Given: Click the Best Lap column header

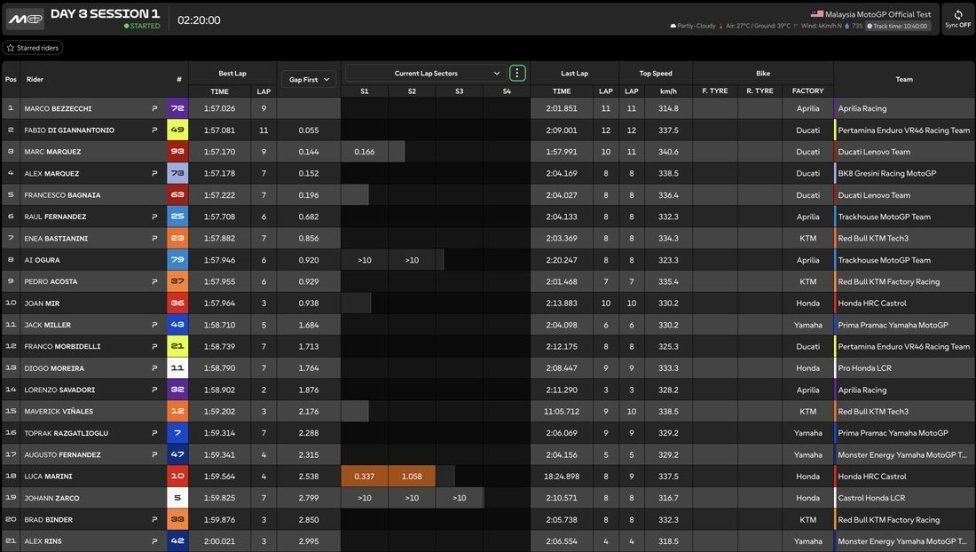Looking at the screenshot, I should tap(232, 73).
